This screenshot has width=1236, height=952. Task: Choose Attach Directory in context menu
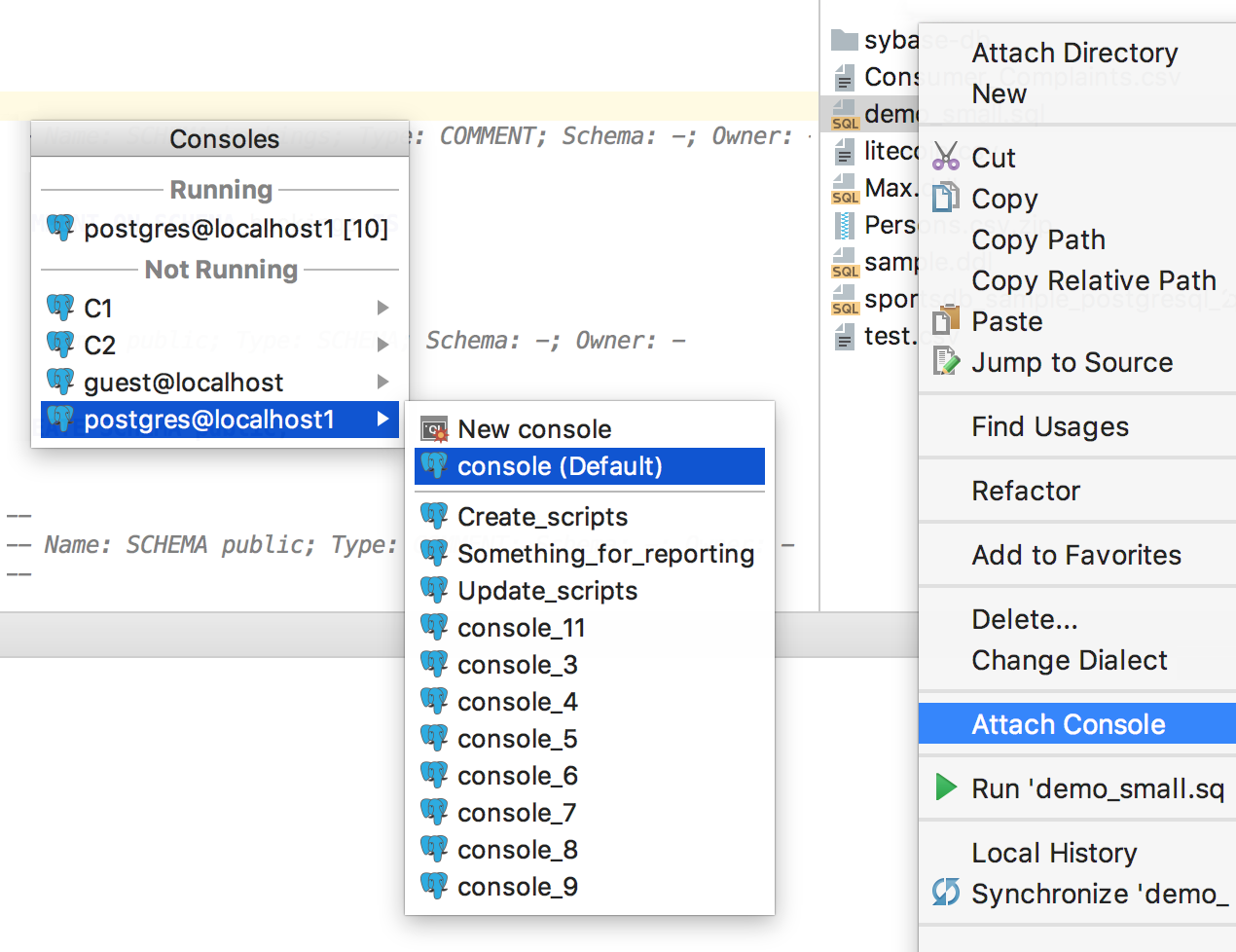click(1077, 53)
